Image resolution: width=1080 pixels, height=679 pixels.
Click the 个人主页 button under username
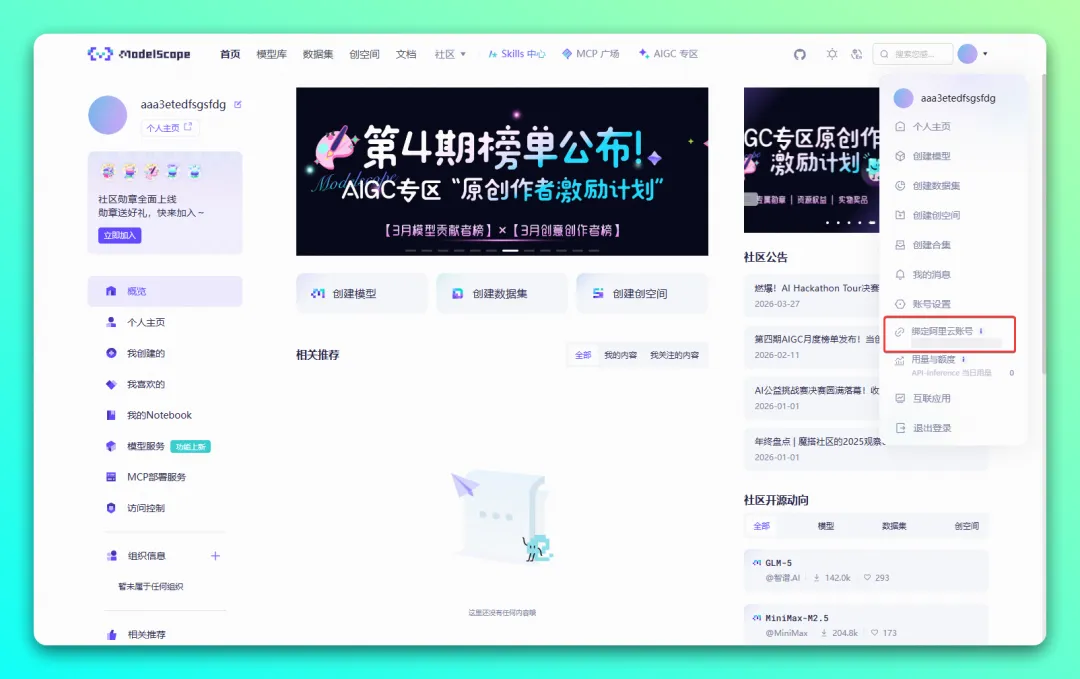click(169, 127)
